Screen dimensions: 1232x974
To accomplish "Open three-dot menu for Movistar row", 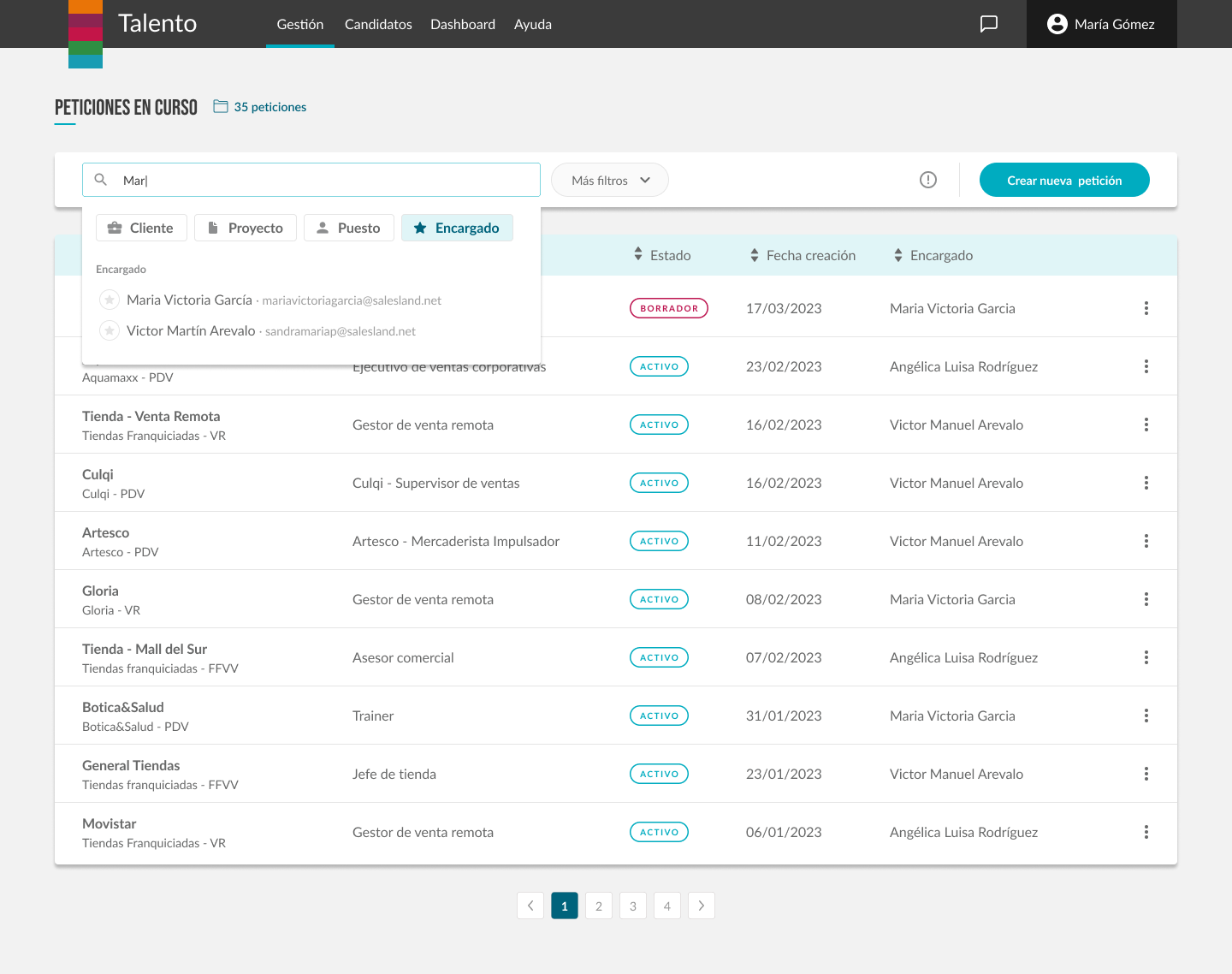I will click(1146, 832).
